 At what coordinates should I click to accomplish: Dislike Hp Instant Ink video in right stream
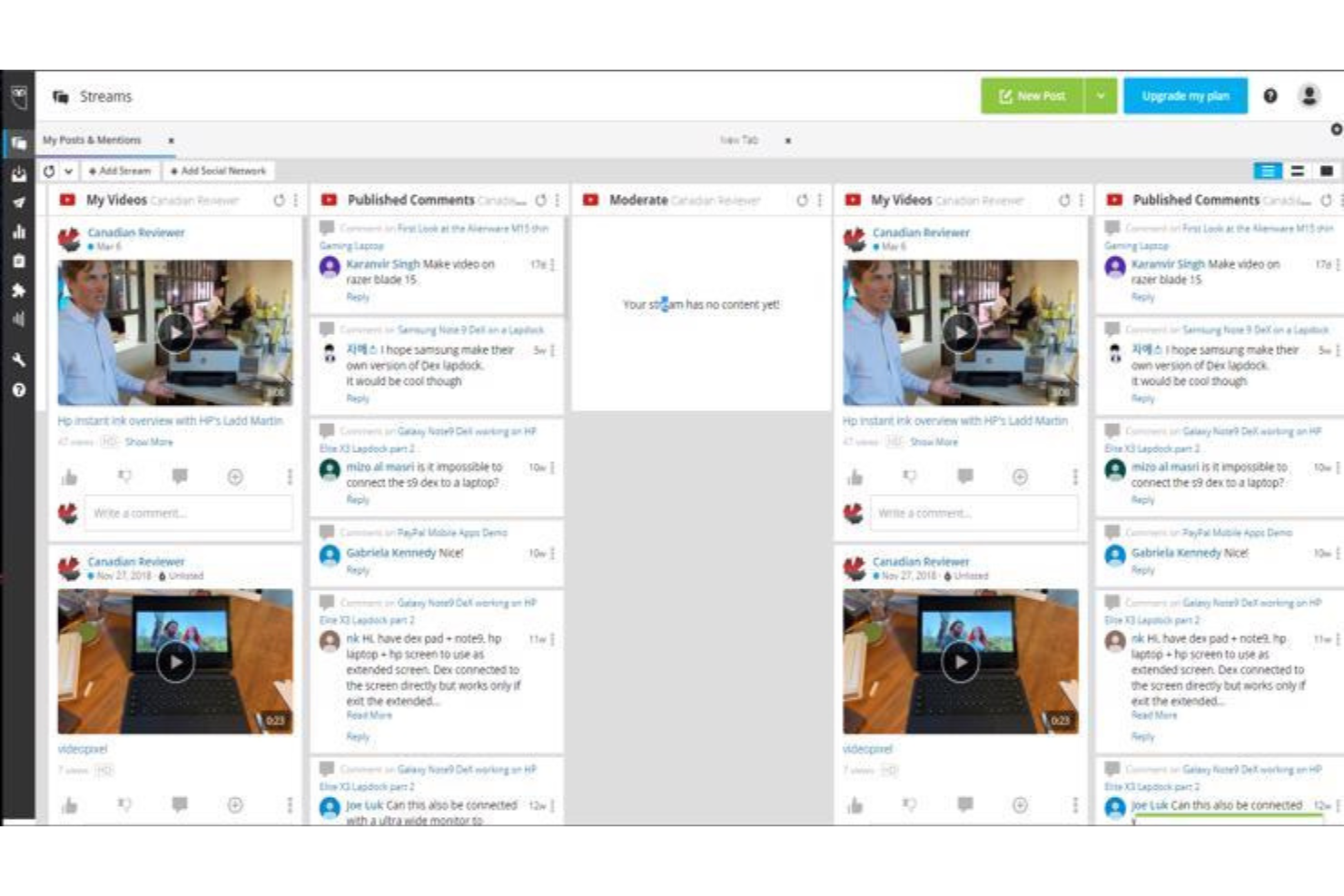(910, 477)
